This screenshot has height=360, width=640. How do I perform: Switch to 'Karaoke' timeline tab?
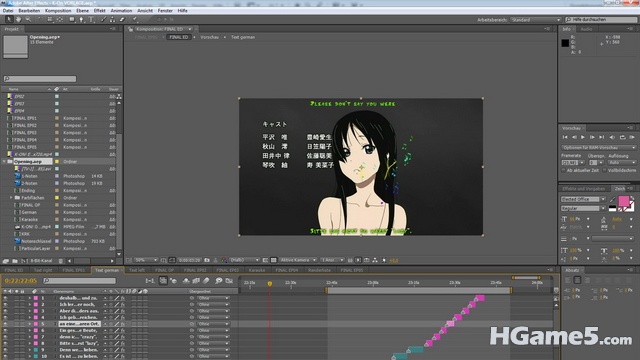(x=257, y=270)
